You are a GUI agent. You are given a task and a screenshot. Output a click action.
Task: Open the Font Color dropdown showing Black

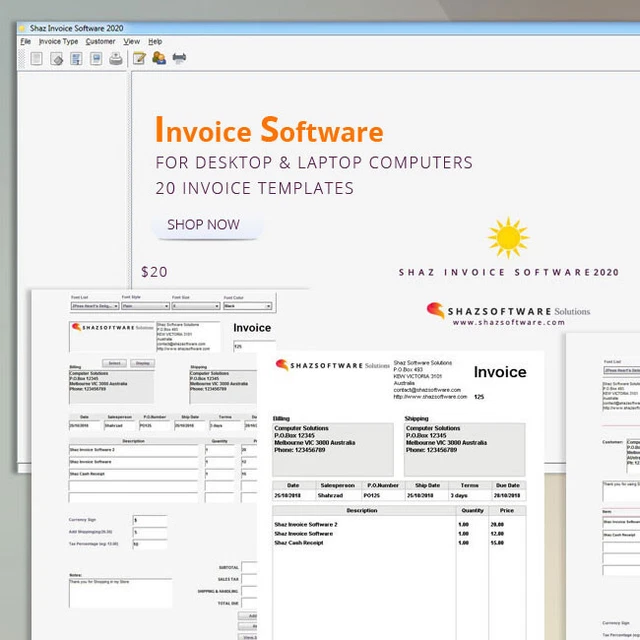coord(247,306)
